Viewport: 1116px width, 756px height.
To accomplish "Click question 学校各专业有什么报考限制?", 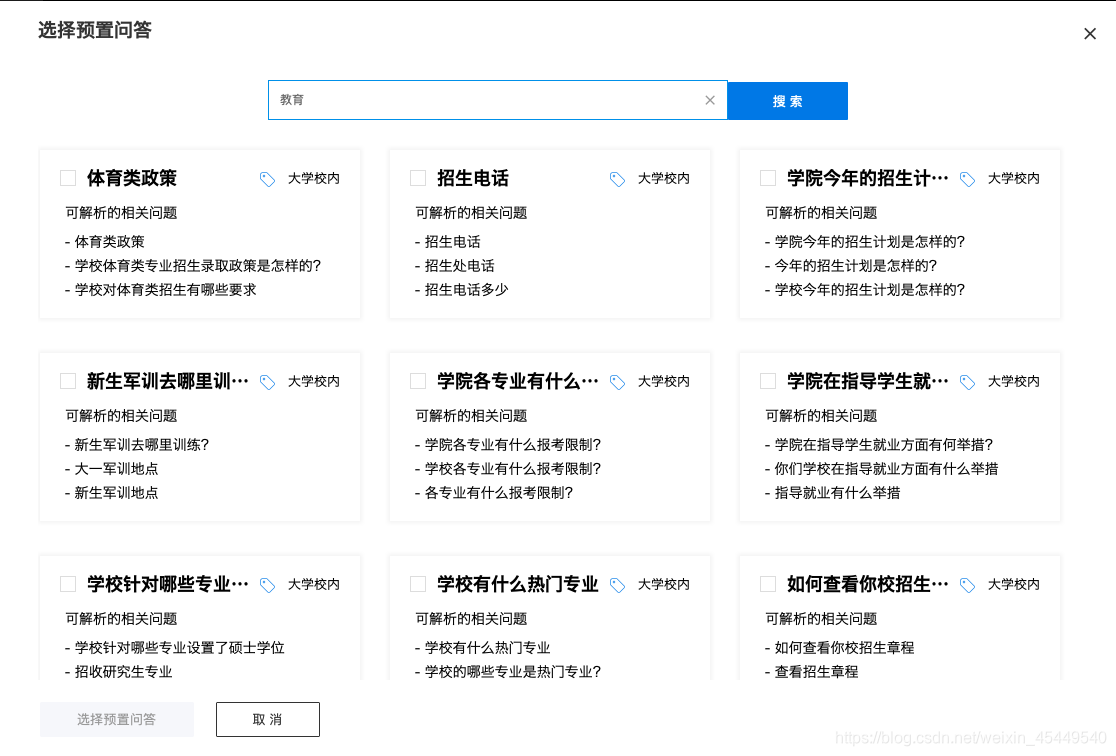I will pyautogui.click(x=512, y=468).
